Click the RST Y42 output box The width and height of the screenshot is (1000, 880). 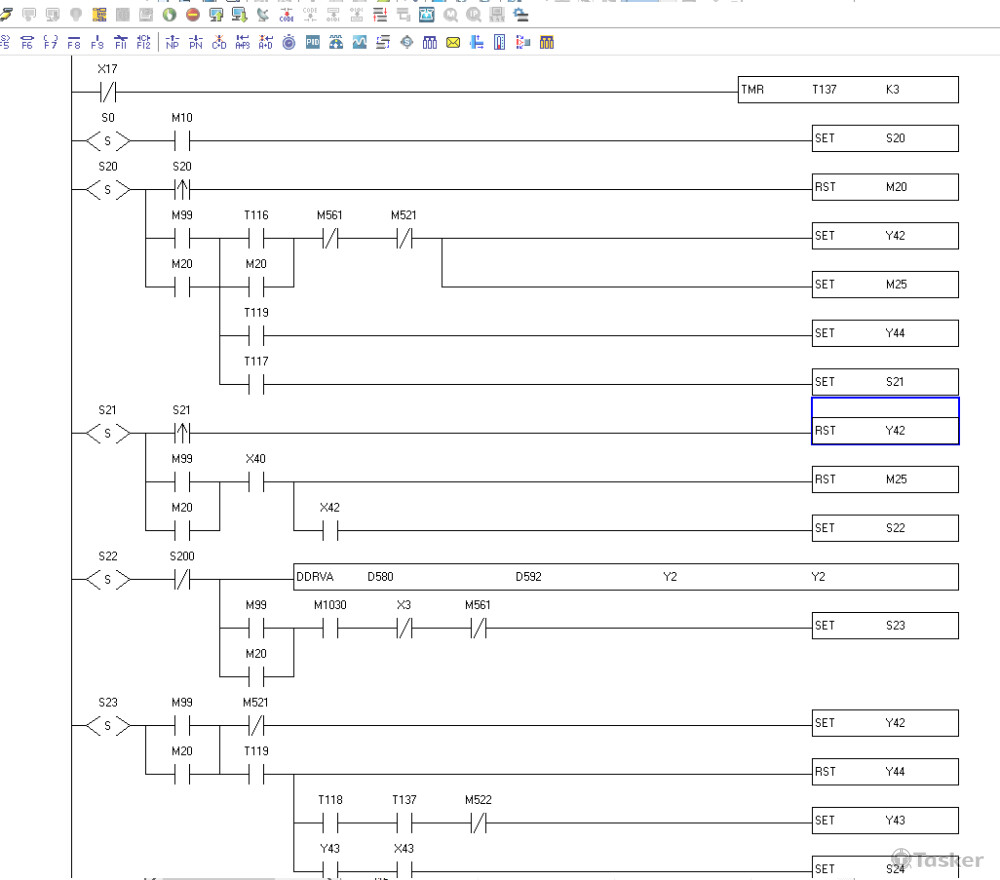884,431
